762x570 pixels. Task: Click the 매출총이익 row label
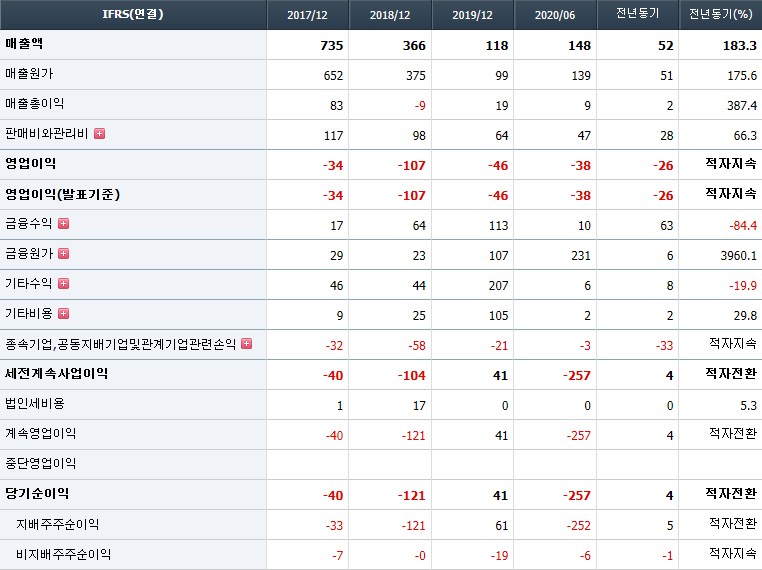tap(35, 104)
